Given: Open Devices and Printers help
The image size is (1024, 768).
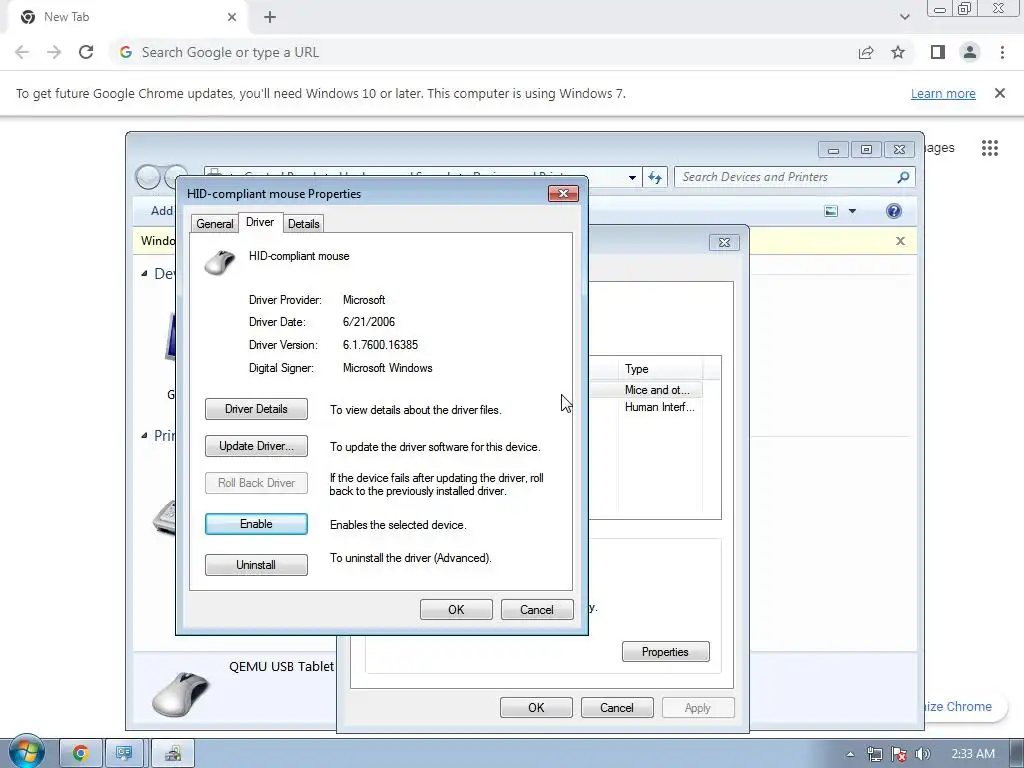Looking at the screenshot, I should pos(893,211).
